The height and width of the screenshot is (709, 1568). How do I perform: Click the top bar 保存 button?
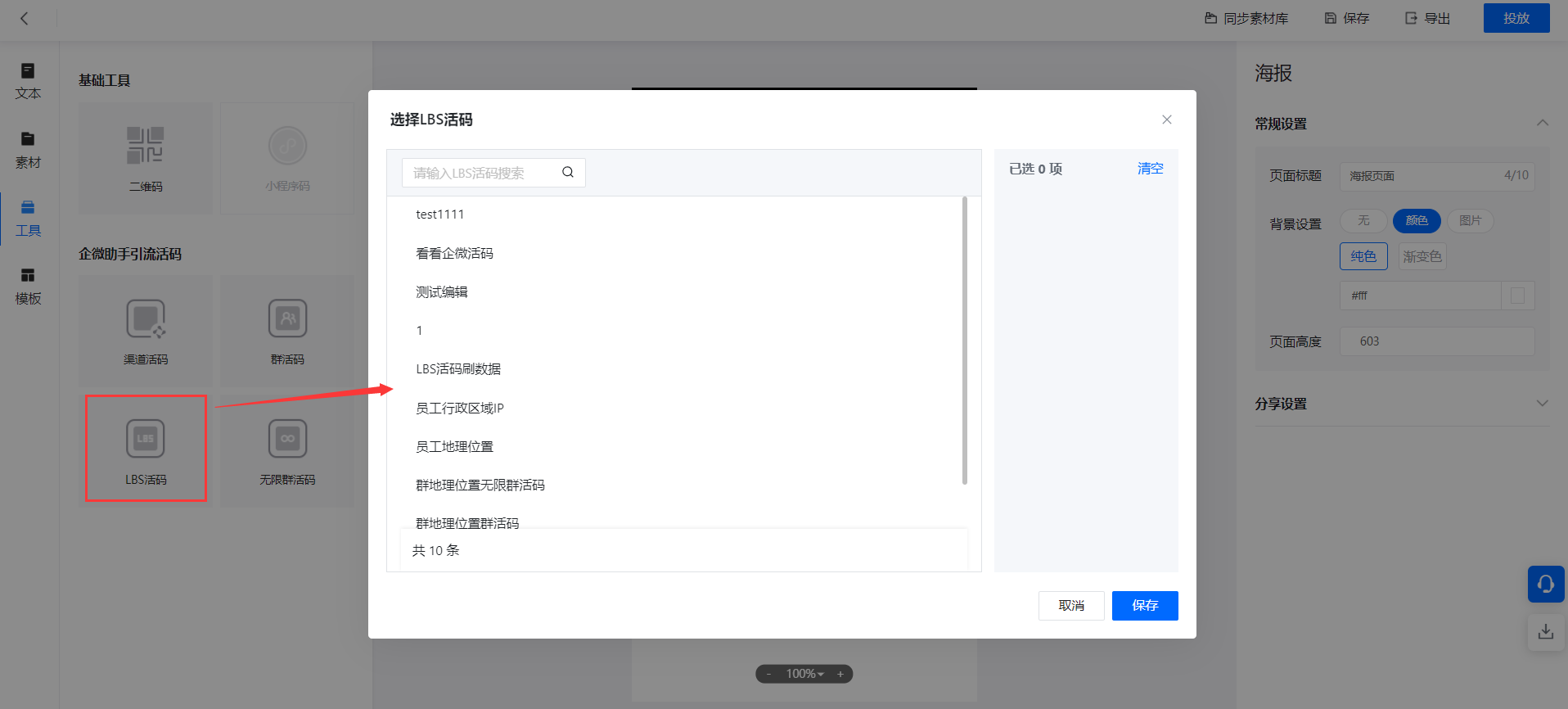click(x=1347, y=18)
